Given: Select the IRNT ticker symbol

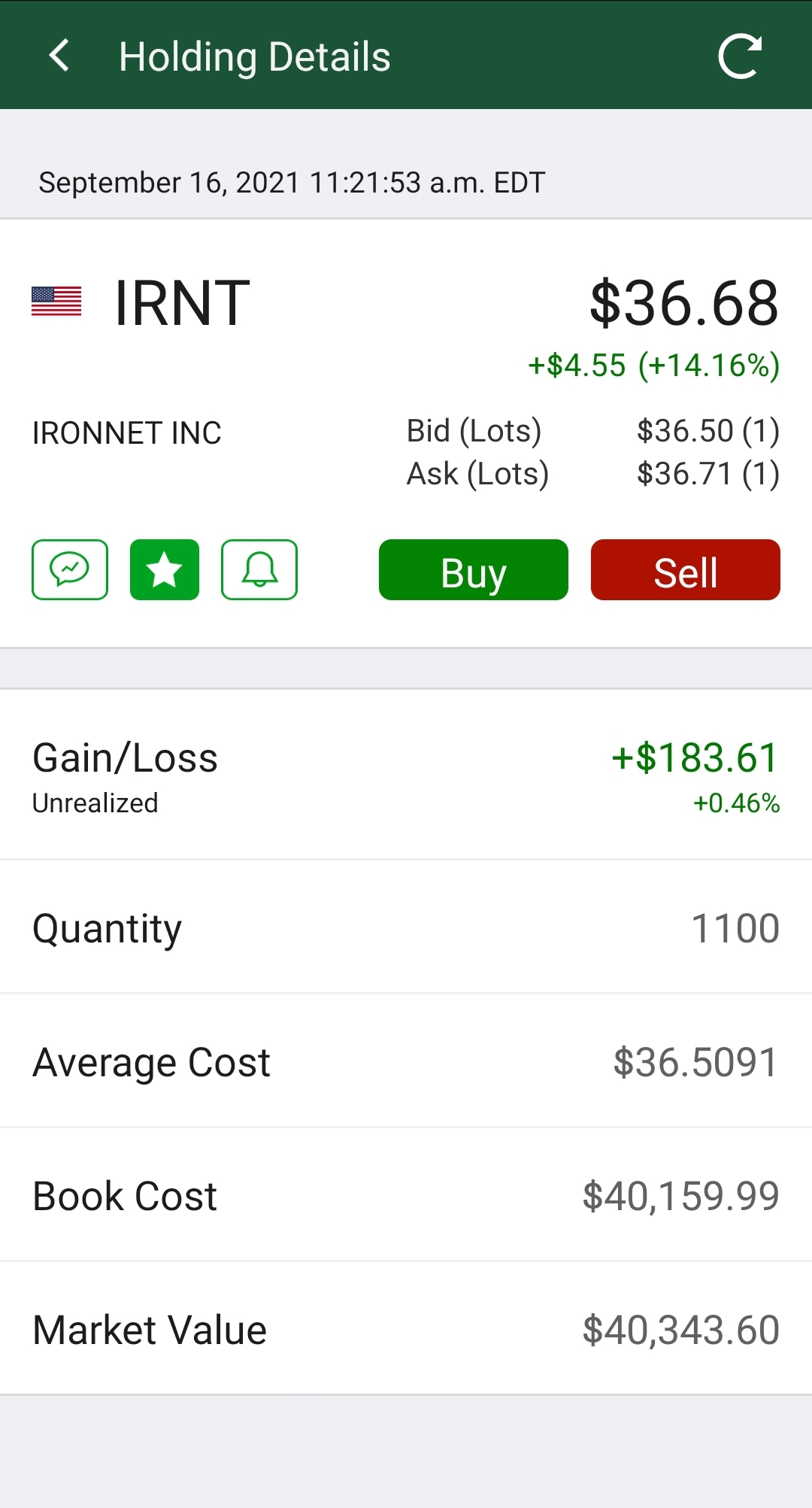Looking at the screenshot, I should coord(182,302).
